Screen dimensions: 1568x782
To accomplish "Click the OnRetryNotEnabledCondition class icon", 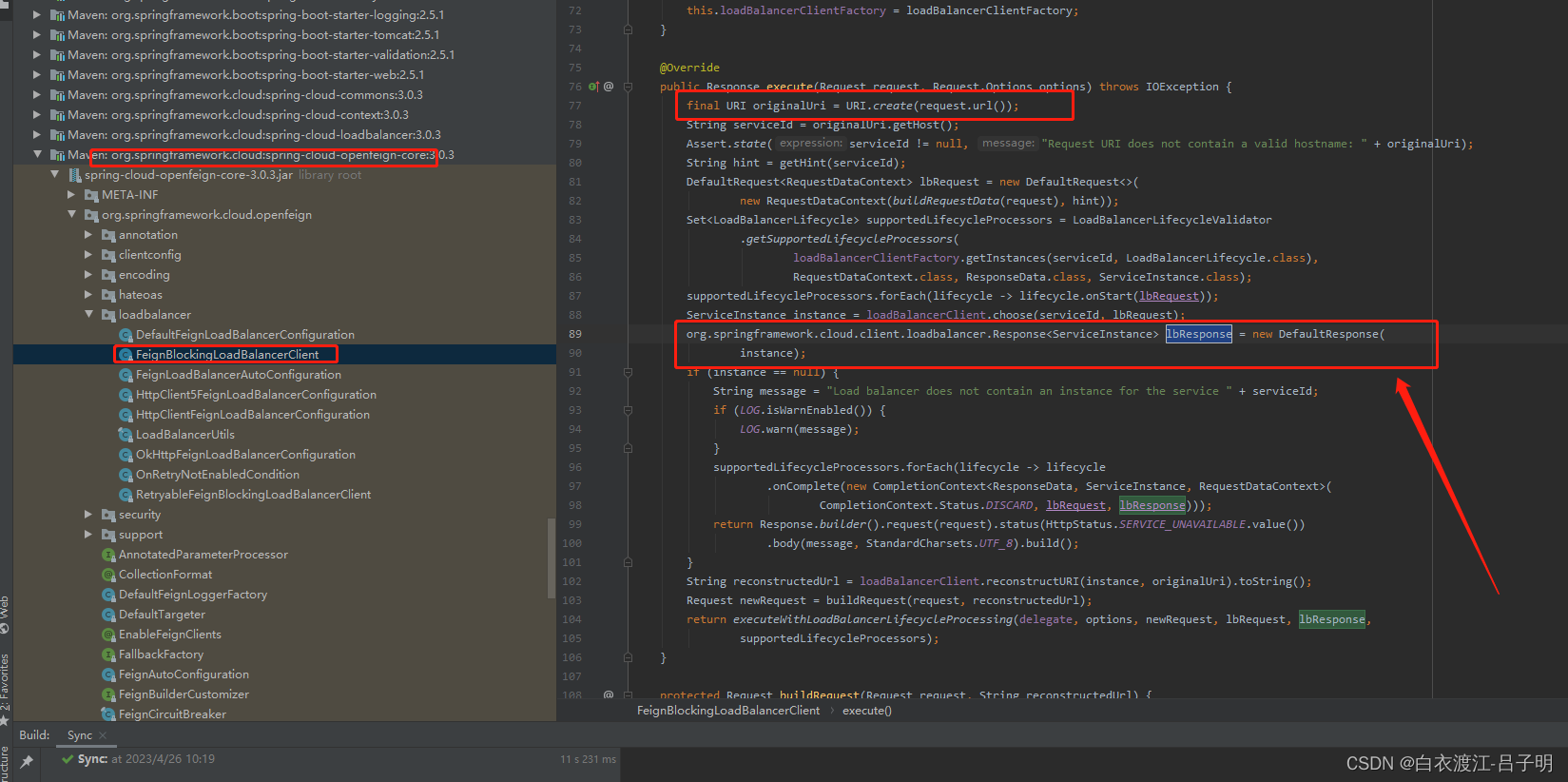I will tap(126, 475).
